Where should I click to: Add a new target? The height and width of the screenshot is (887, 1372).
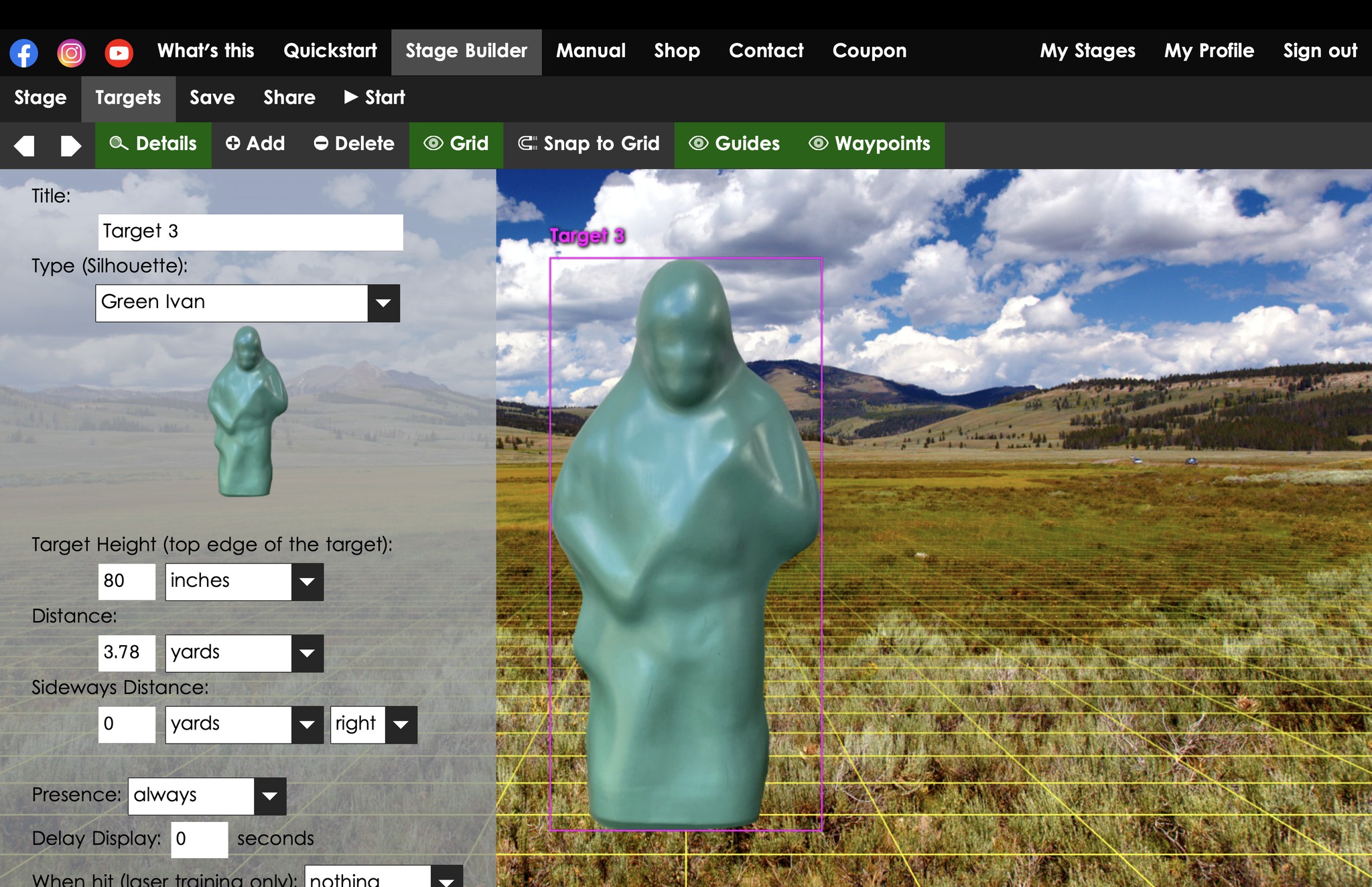pos(255,144)
